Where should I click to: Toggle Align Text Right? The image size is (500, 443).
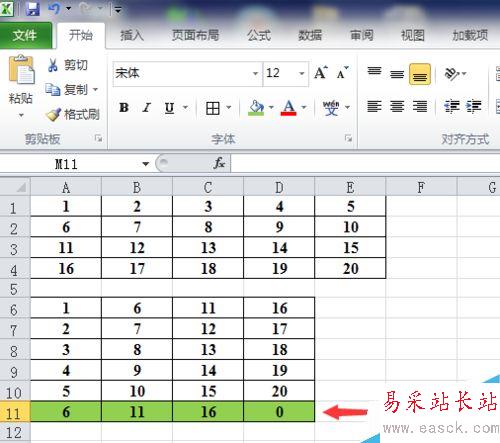(x=420, y=107)
